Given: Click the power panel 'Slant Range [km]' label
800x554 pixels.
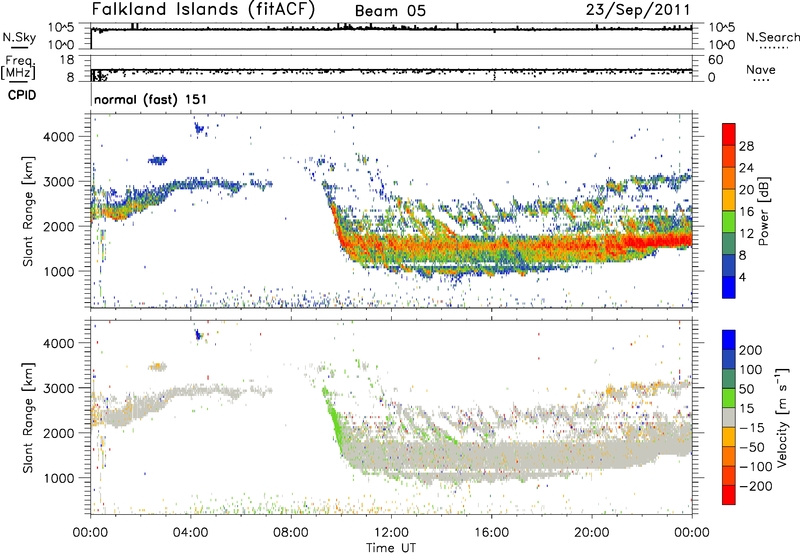Looking at the screenshot, I should pyautogui.click(x=28, y=211).
